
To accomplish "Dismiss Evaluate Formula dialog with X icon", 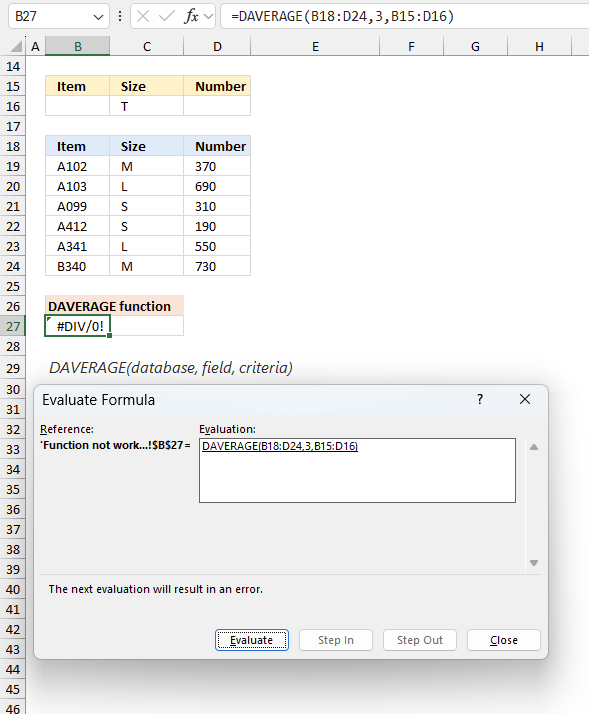I will [x=525, y=399].
